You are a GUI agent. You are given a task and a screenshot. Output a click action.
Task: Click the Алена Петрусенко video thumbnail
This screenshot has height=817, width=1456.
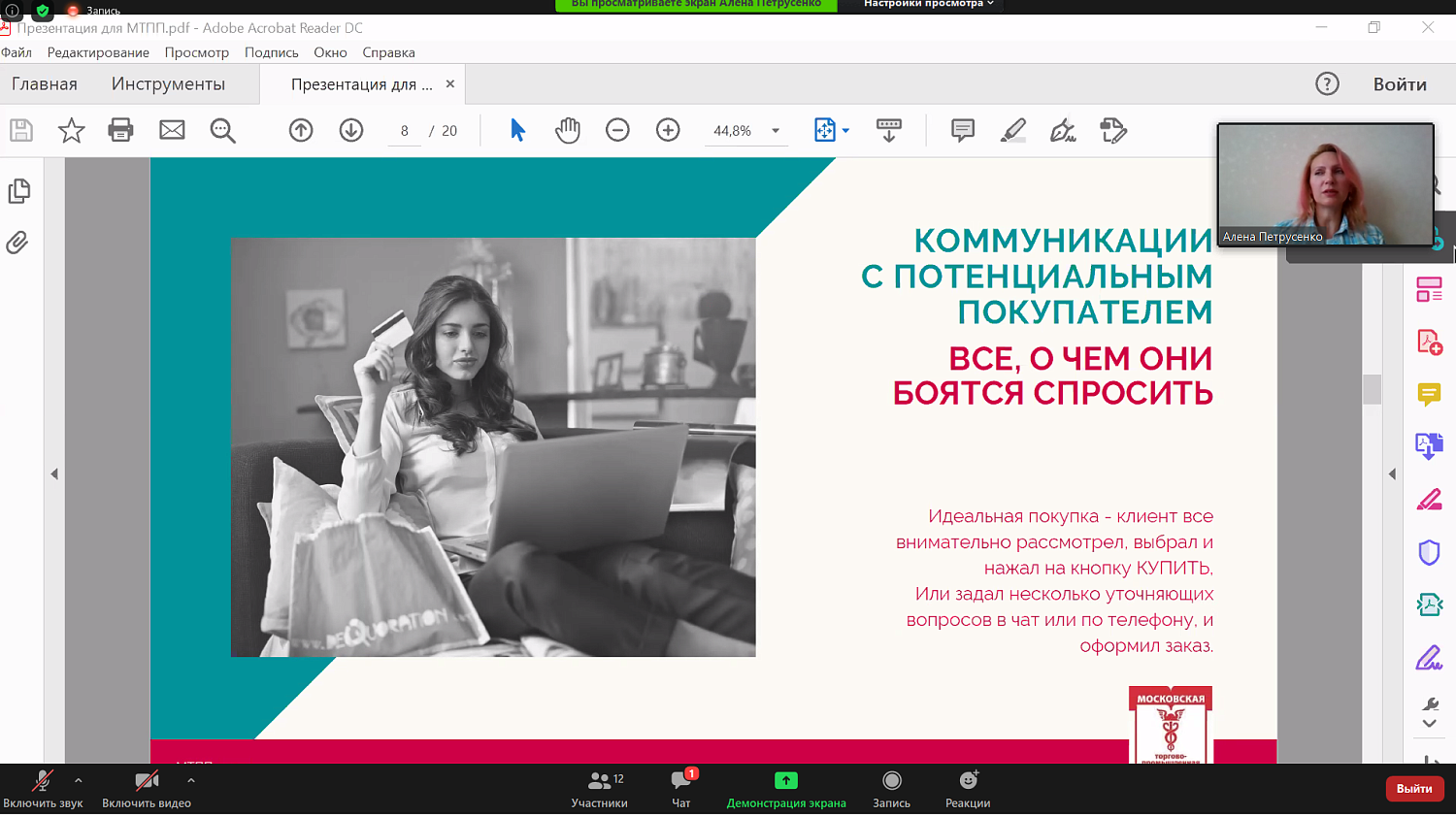pos(1326,184)
